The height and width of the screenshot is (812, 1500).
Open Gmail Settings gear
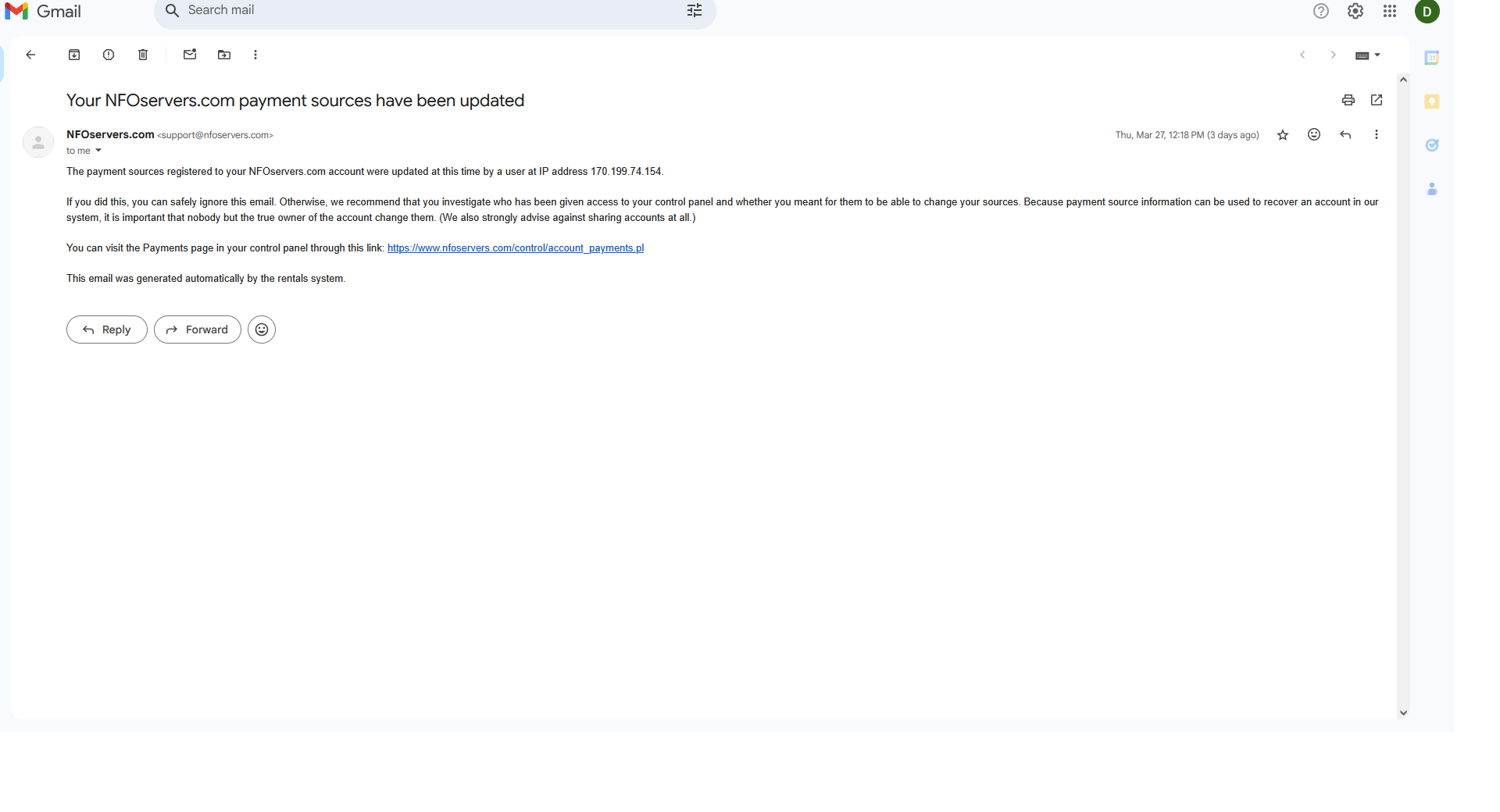1355,11
